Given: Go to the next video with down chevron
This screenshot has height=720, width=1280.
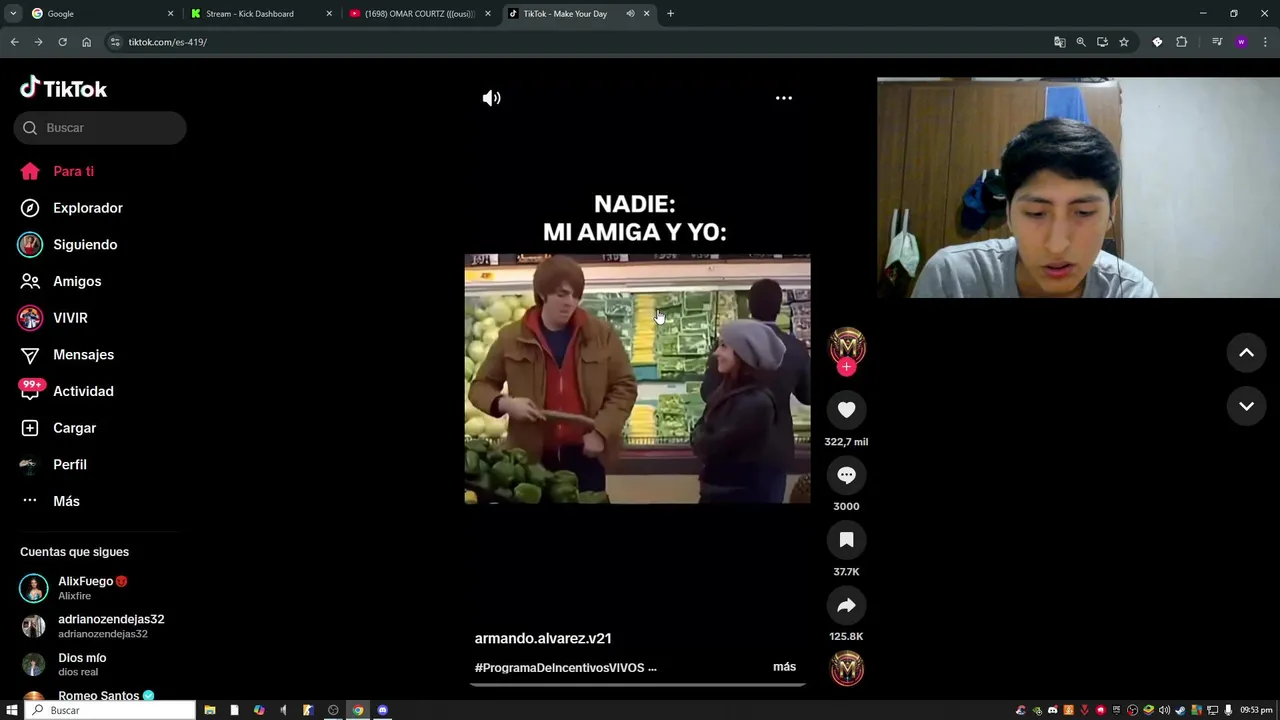Looking at the screenshot, I should pos(1246,406).
